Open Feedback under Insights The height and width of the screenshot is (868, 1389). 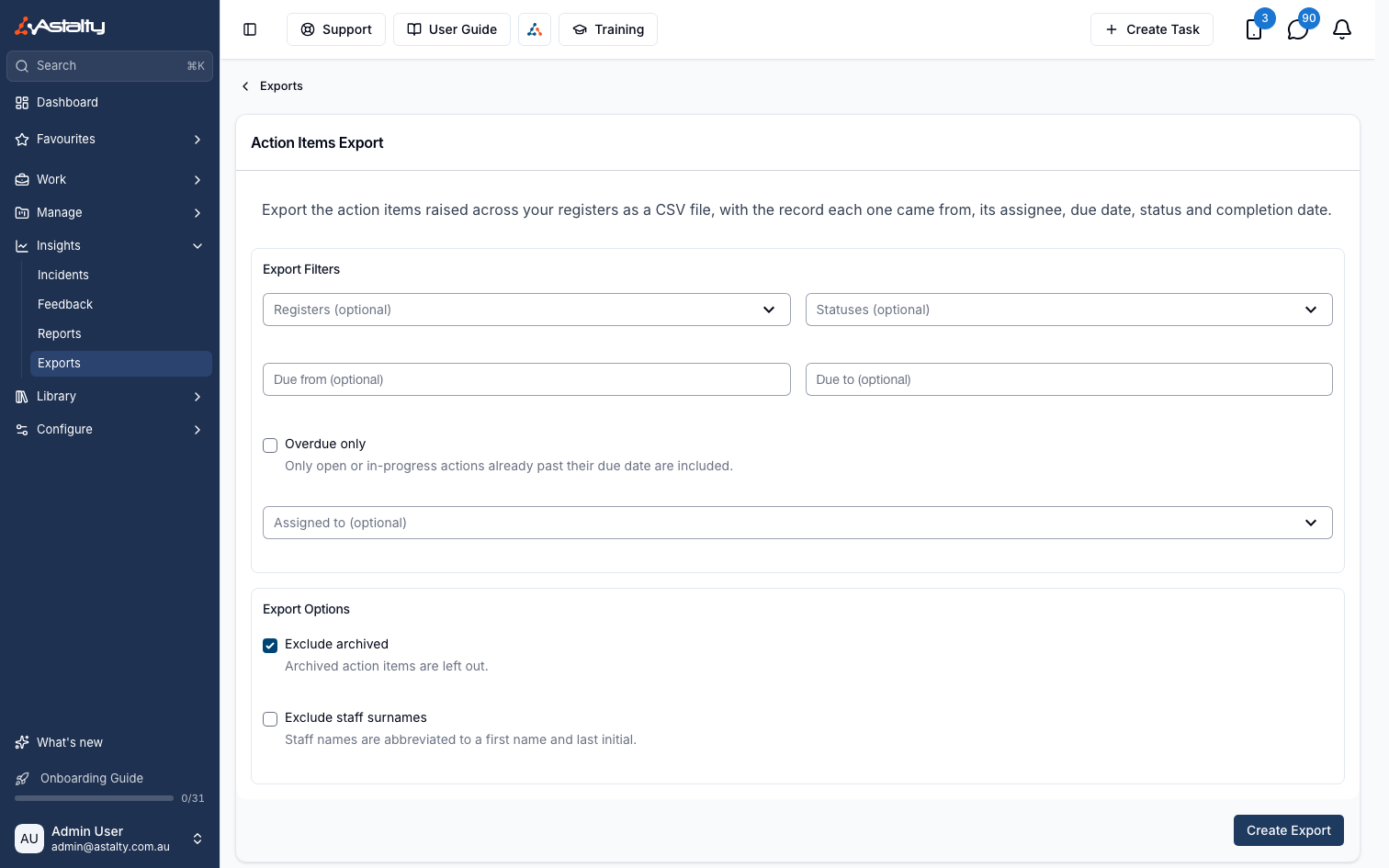pos(120,305)
